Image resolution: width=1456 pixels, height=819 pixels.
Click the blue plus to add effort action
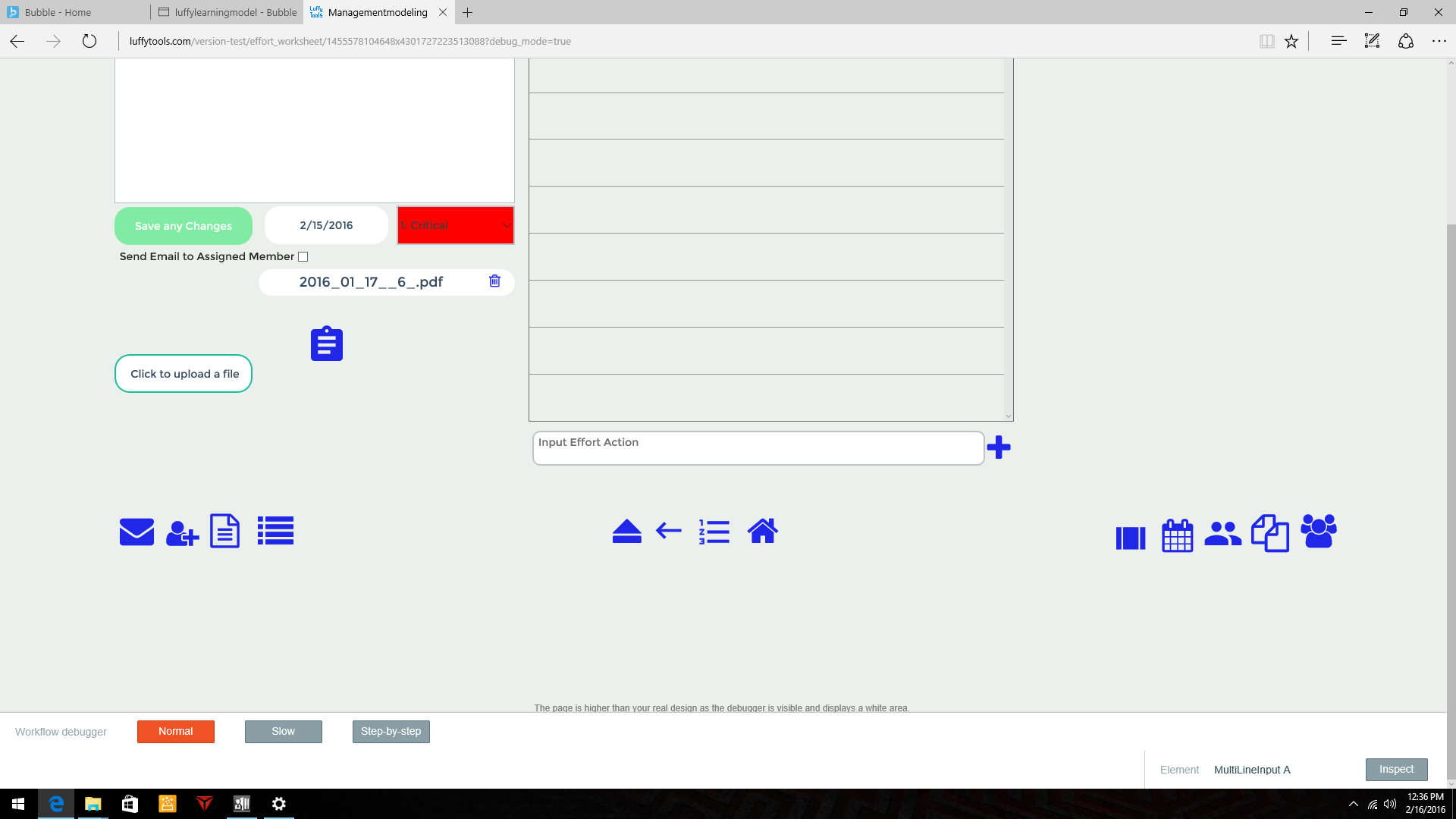[x=999, y=447]
